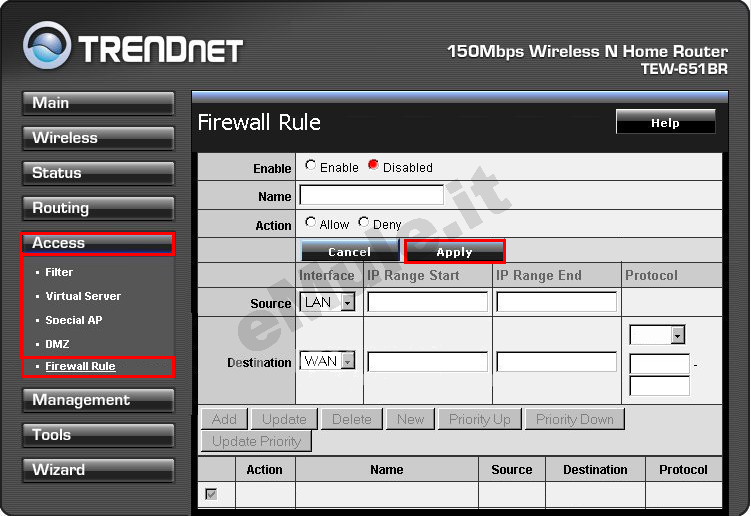Click the Source column header in rules table
Image resolution: width=751 pixels, height=516 pixels.
coord(512,470)
